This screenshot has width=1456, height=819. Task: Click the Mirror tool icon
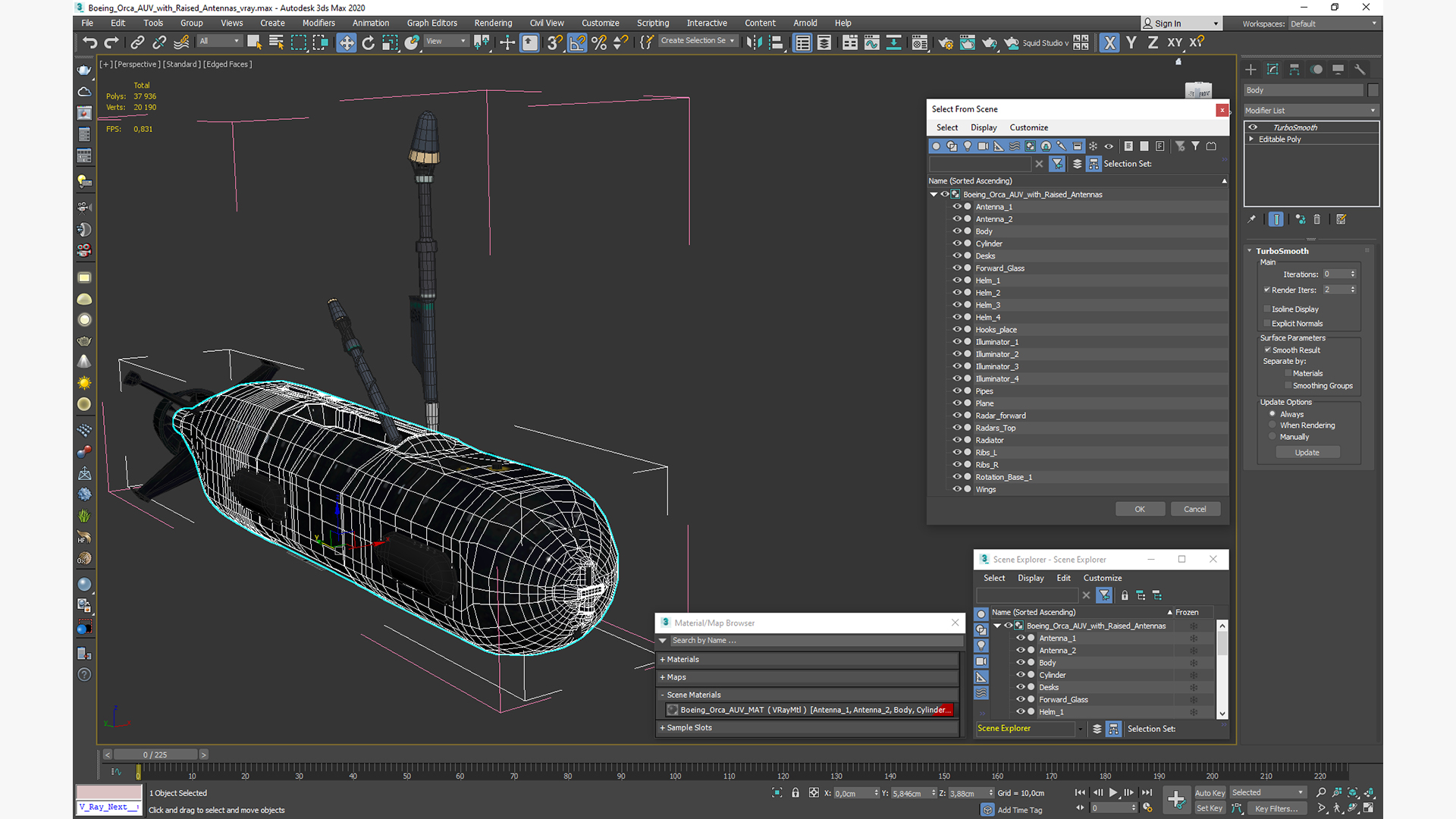tap(754, 42)
